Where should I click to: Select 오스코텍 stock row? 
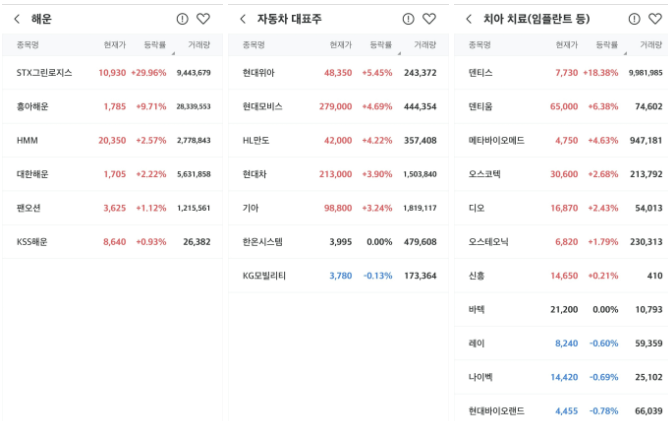(561, 174)
